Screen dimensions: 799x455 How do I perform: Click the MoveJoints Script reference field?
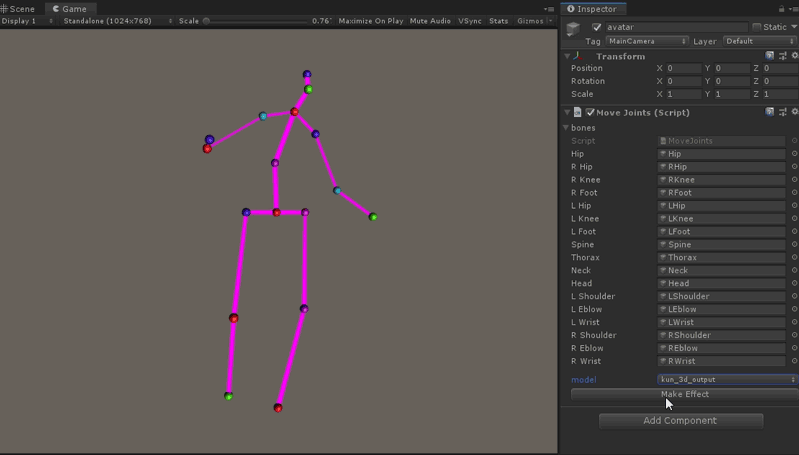tap(721, 141)
